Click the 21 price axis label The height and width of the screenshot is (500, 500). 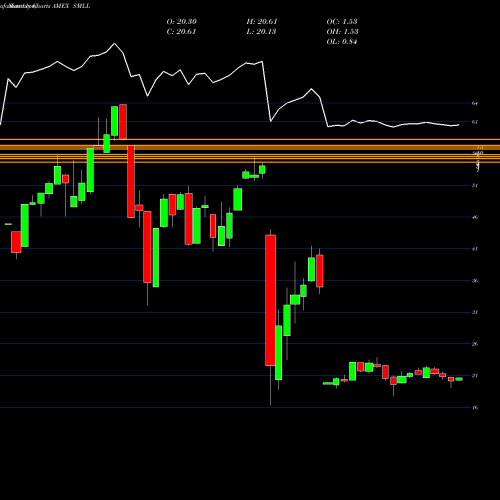[475, 376]
